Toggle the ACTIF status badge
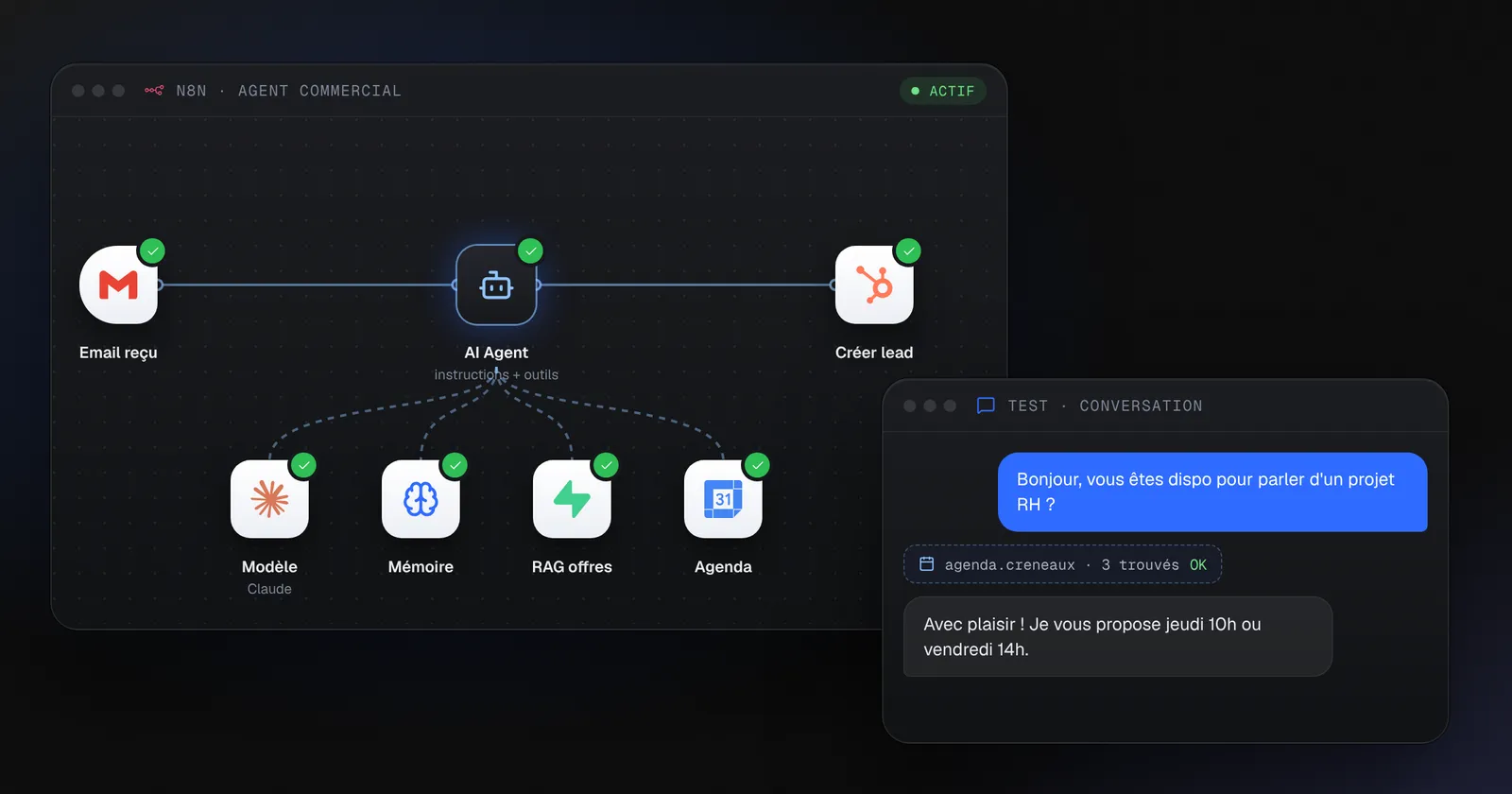Image resolution: width=1512 pixels, height=794 pixels. coord(943,91)
